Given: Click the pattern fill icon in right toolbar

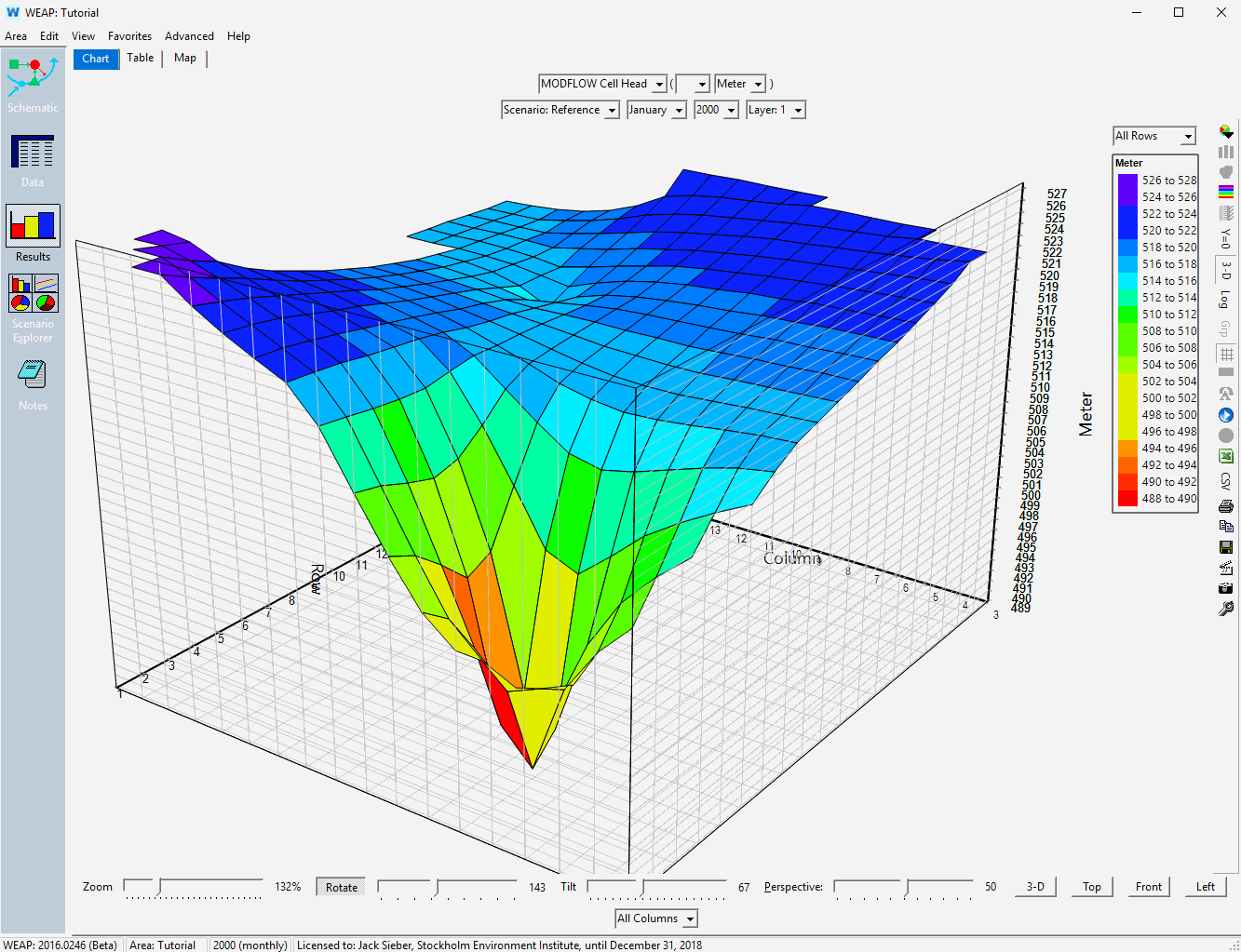Looking at the screenshot, I should (x=1226, y=213).
